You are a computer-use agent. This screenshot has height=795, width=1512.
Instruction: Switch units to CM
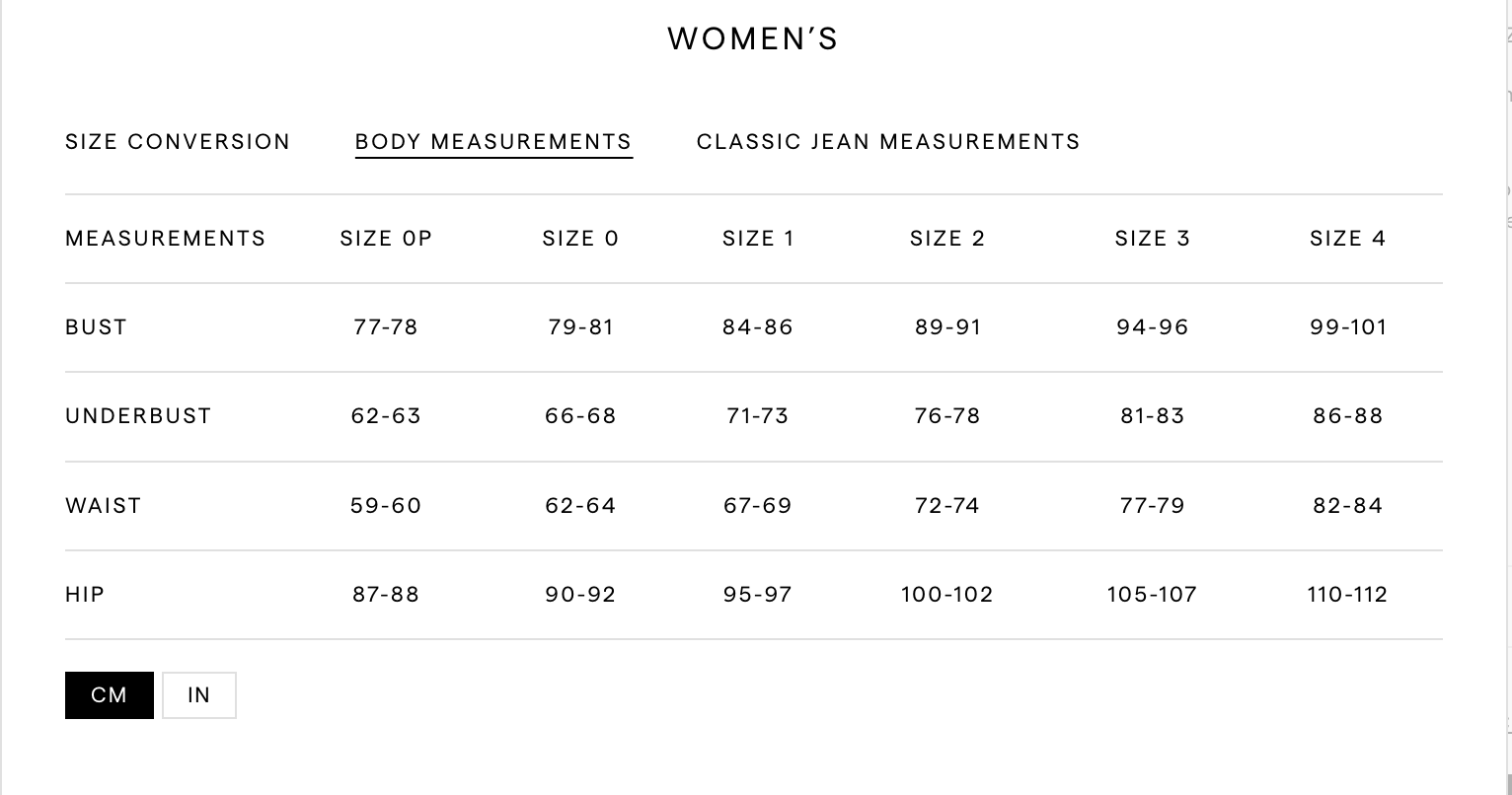(110, 695)
